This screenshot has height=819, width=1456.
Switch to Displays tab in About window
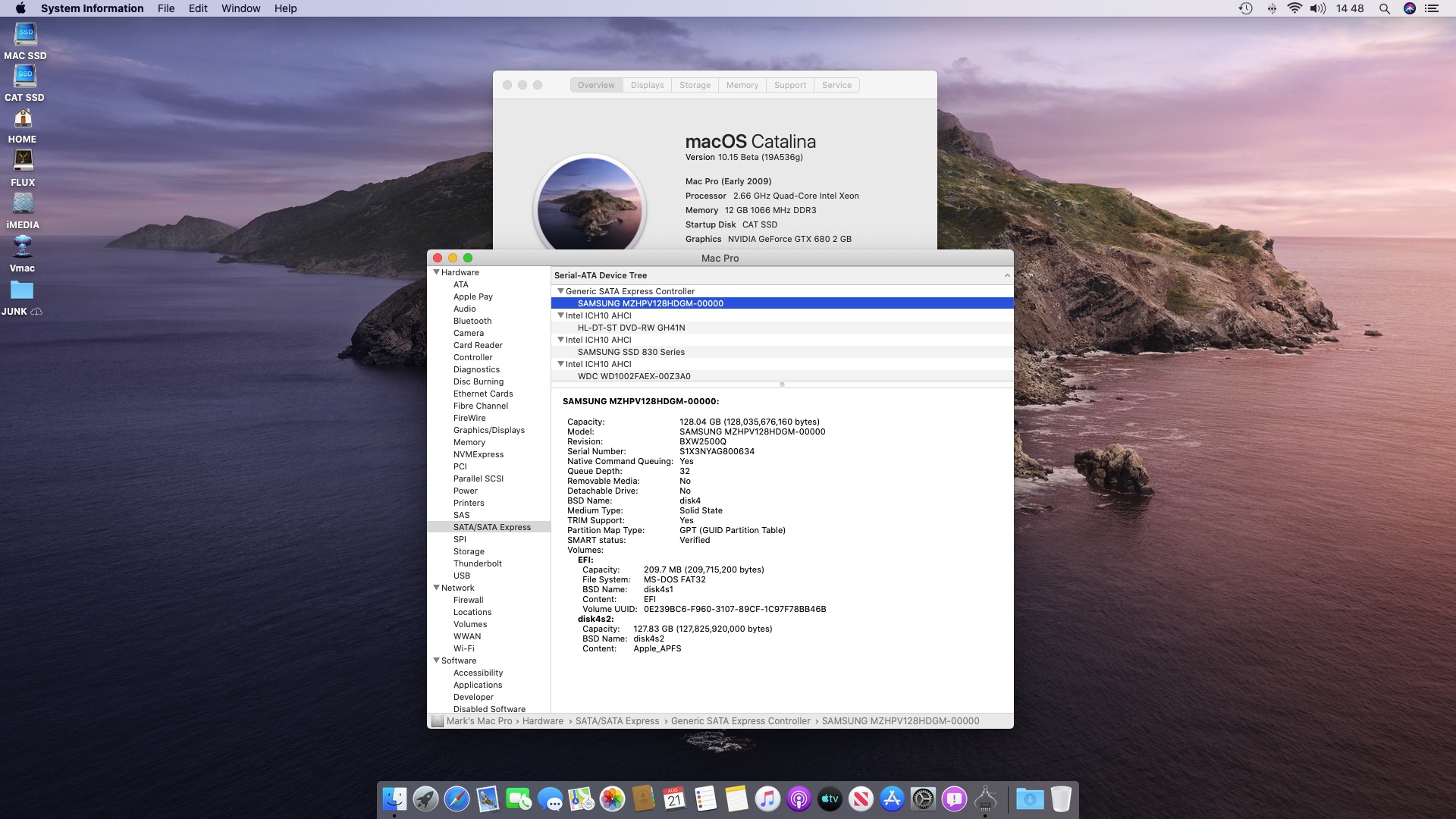pyautogui.click(x=647, y=85)
